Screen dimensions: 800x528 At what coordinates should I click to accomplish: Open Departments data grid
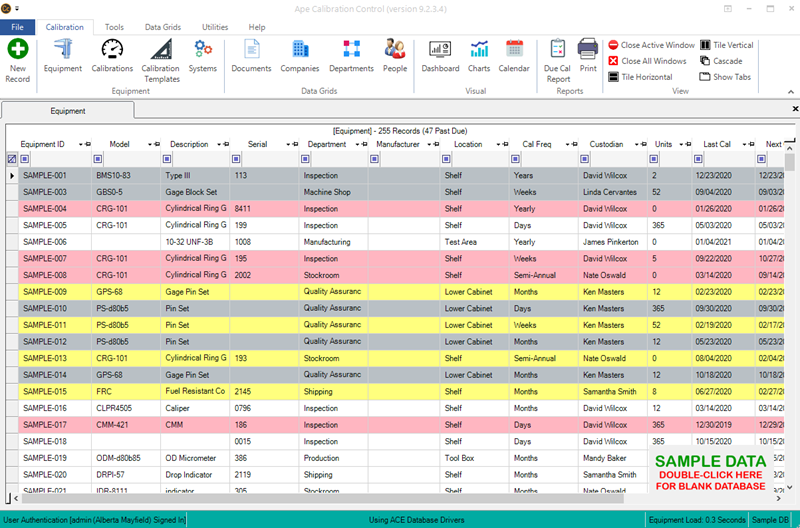tap(351, 55)
